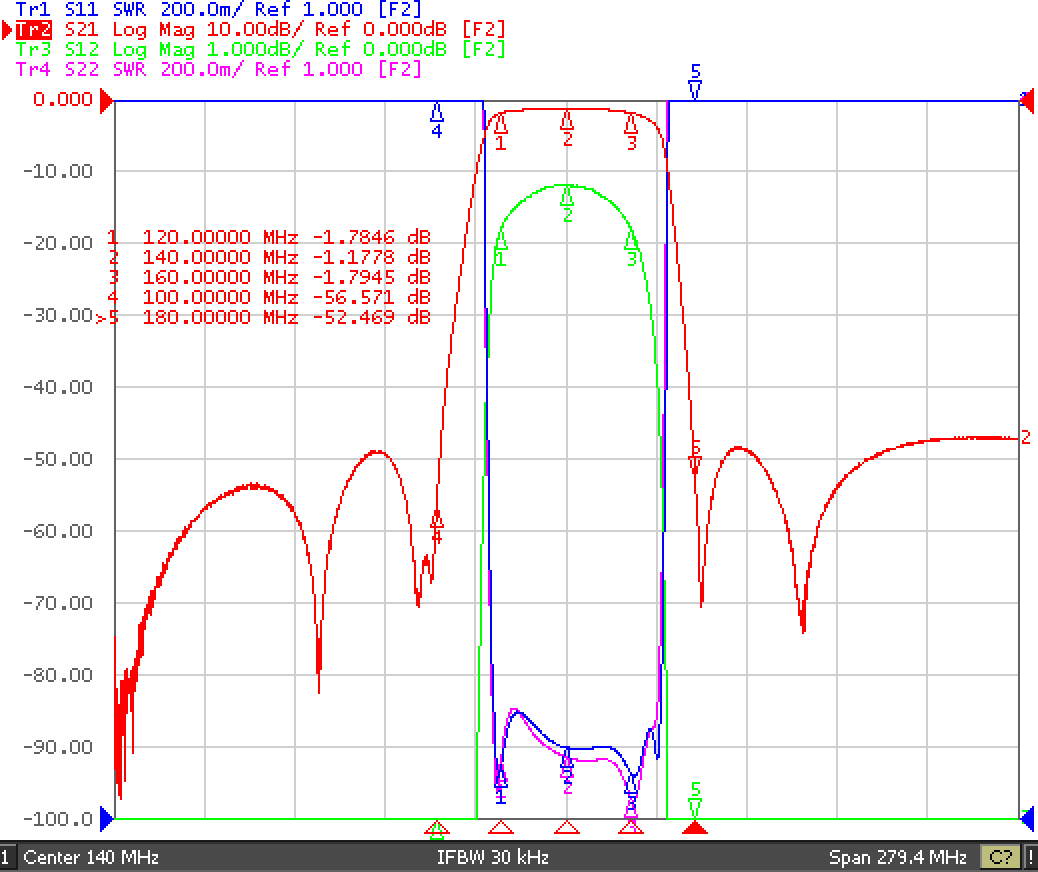Click the blue arrow at the bottom-left plot corner
The height and width of the screenshot is (872, 1038).
click(x=107, y=819)
